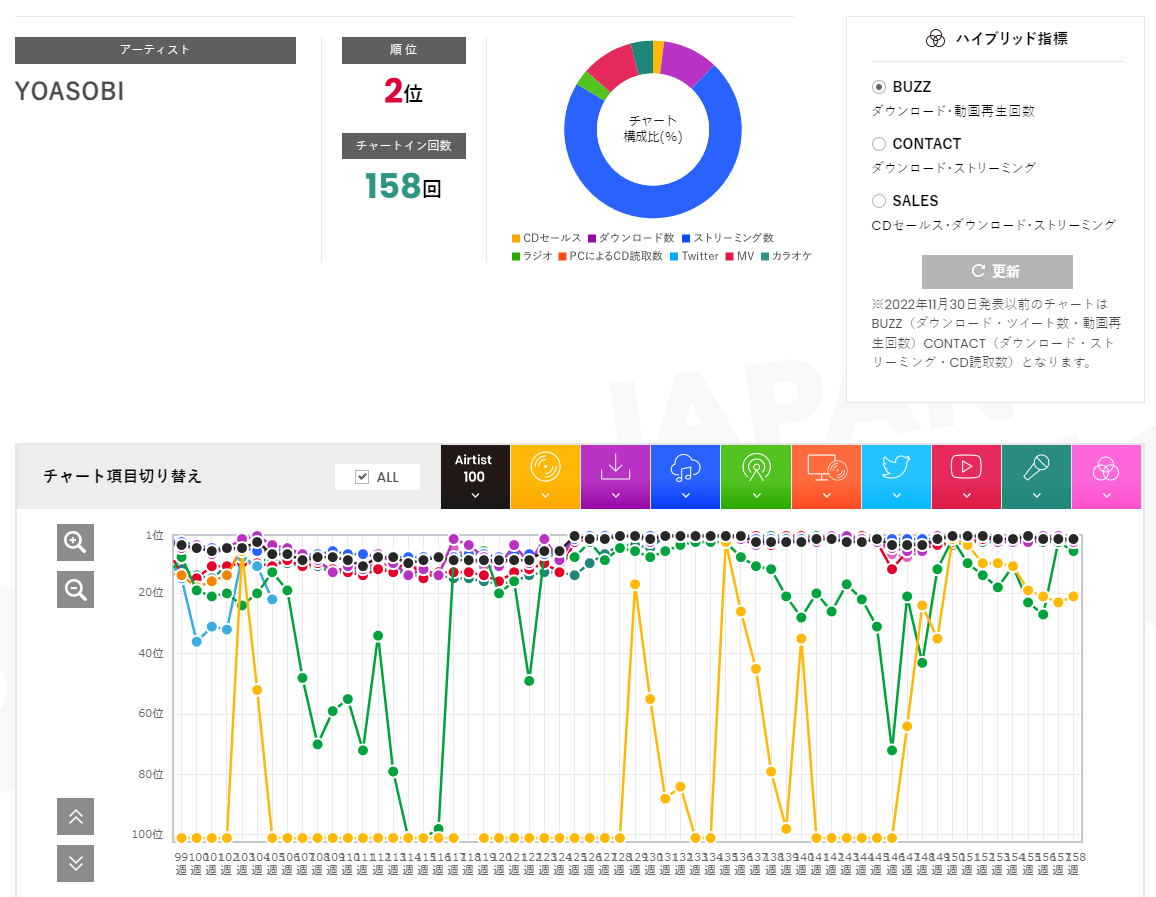Image resolution: width=1156 pixels, height=897 pixels.
Task: Click the green donut radio segment
Action: click(592, 85)
